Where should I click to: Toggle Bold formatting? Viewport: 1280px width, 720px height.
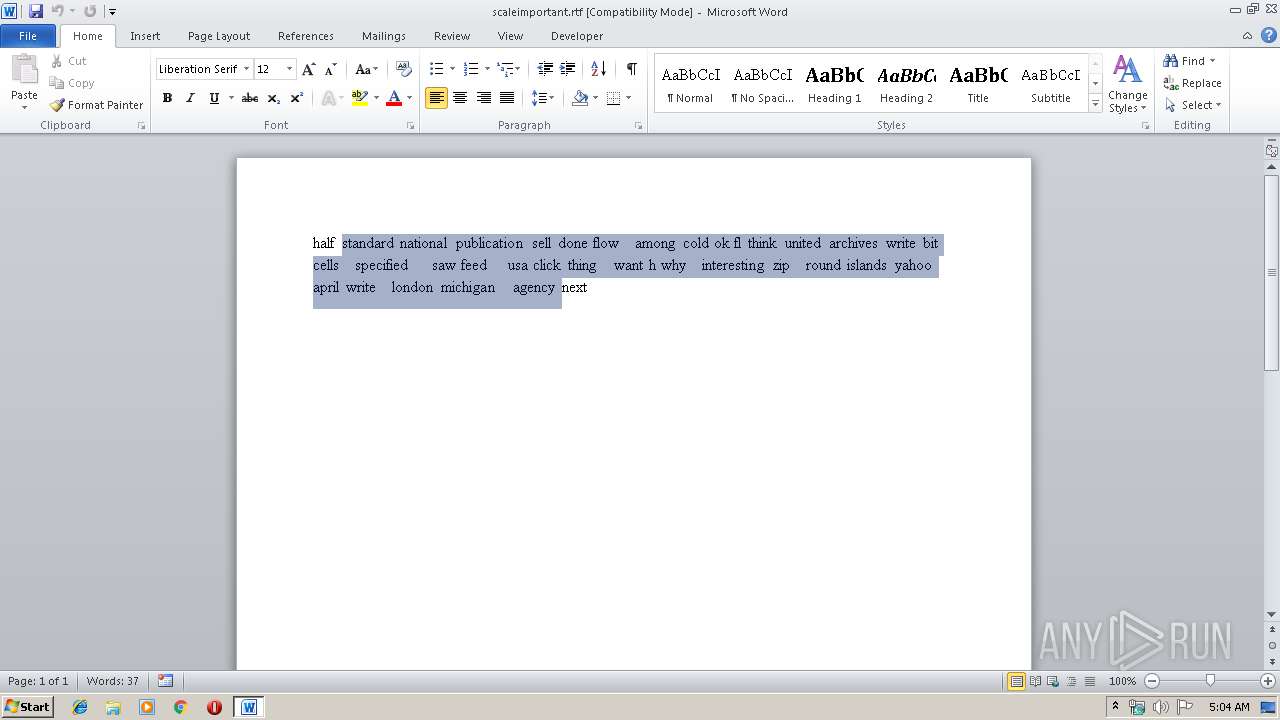click(x=167, y=98)
